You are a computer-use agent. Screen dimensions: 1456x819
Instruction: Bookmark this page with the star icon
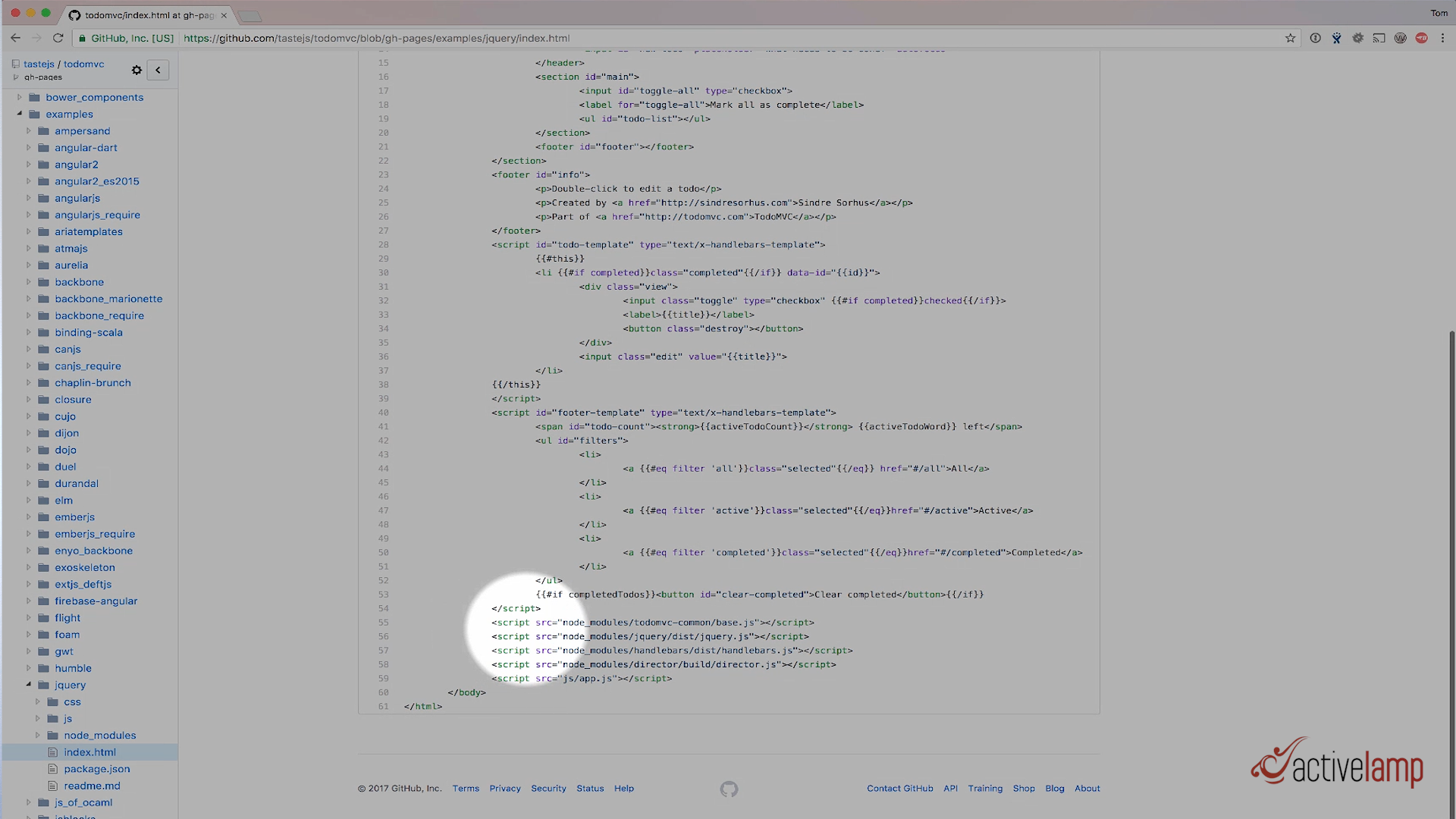[x=1290, y=38]
